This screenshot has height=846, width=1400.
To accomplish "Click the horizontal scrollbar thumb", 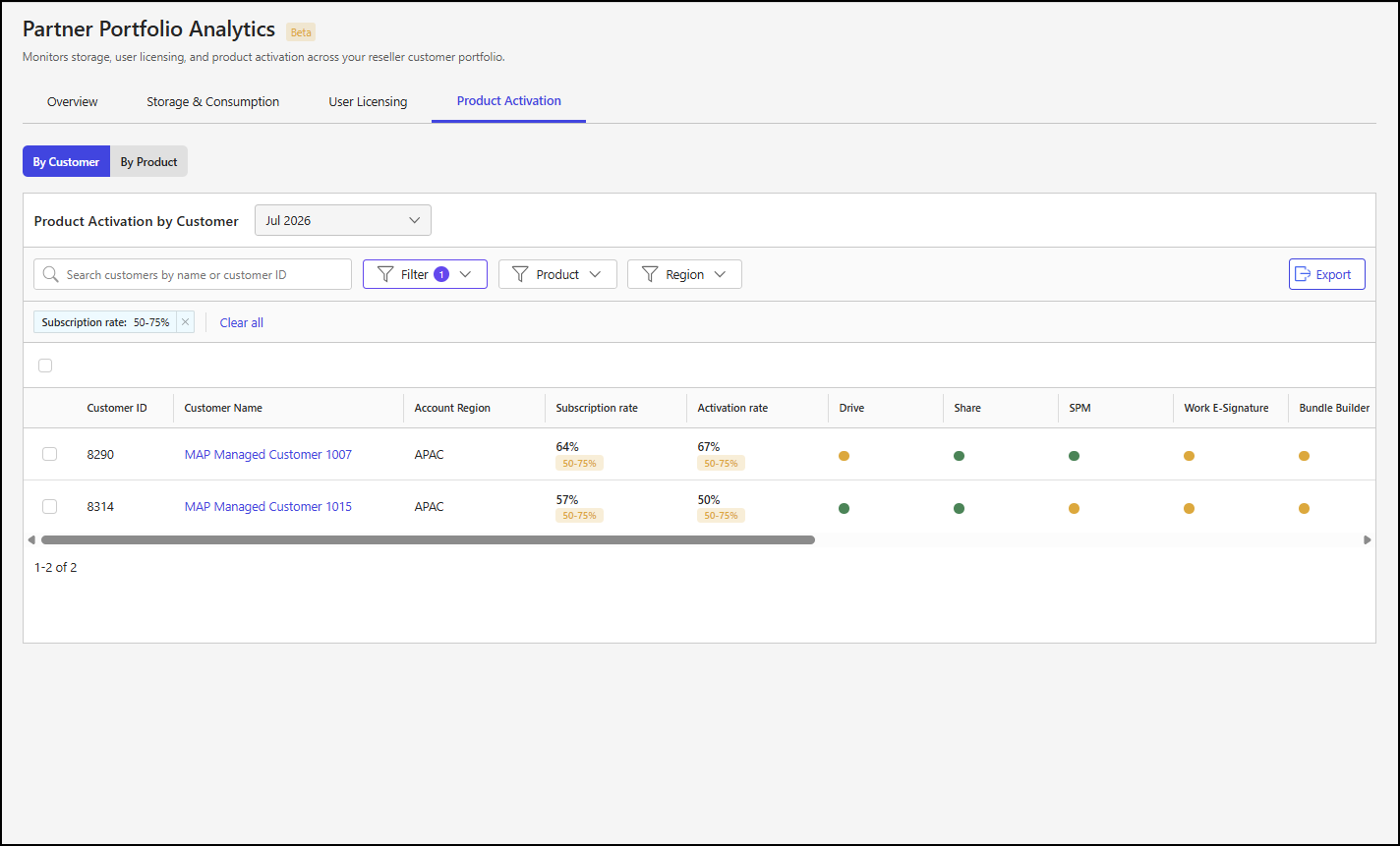I will coord(428,539).
